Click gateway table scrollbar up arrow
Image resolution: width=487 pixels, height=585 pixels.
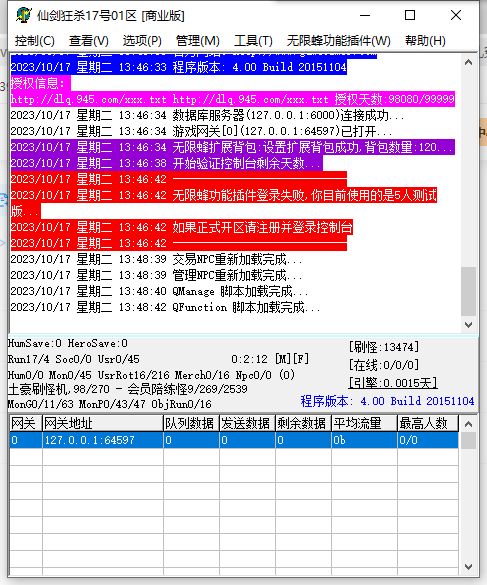[468, 424]
